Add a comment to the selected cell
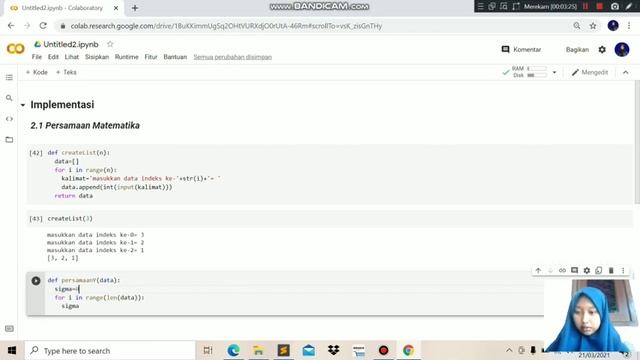Image resolution: width=640 pixels, height=360 pixels. (574, 270)
